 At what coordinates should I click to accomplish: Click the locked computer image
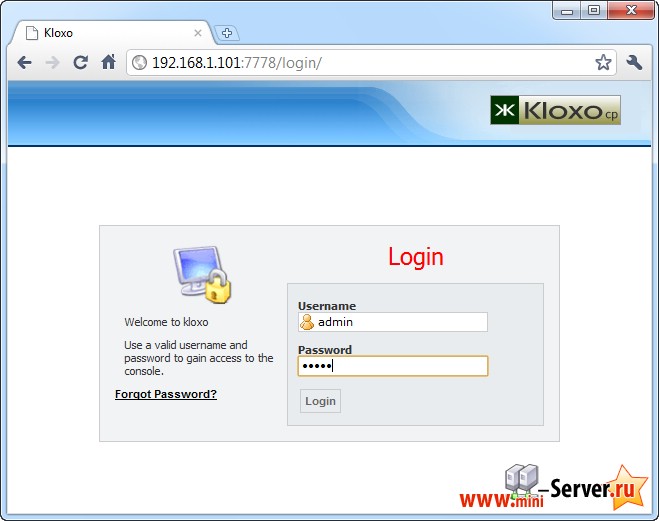click(x=202, y=274)
